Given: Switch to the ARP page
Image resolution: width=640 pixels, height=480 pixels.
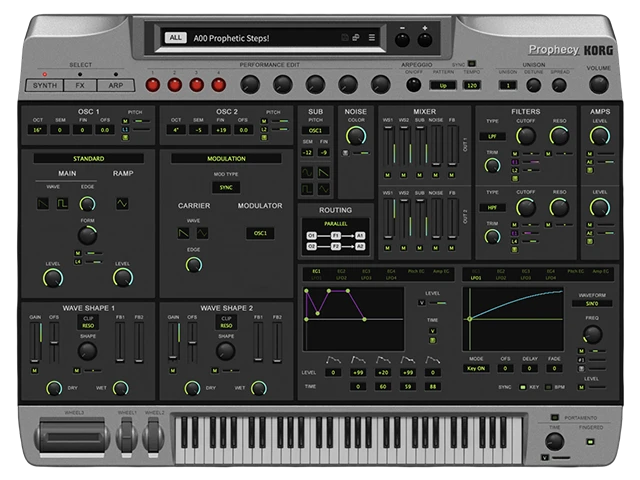Looking at the screenshot, I should pos(116,85).
